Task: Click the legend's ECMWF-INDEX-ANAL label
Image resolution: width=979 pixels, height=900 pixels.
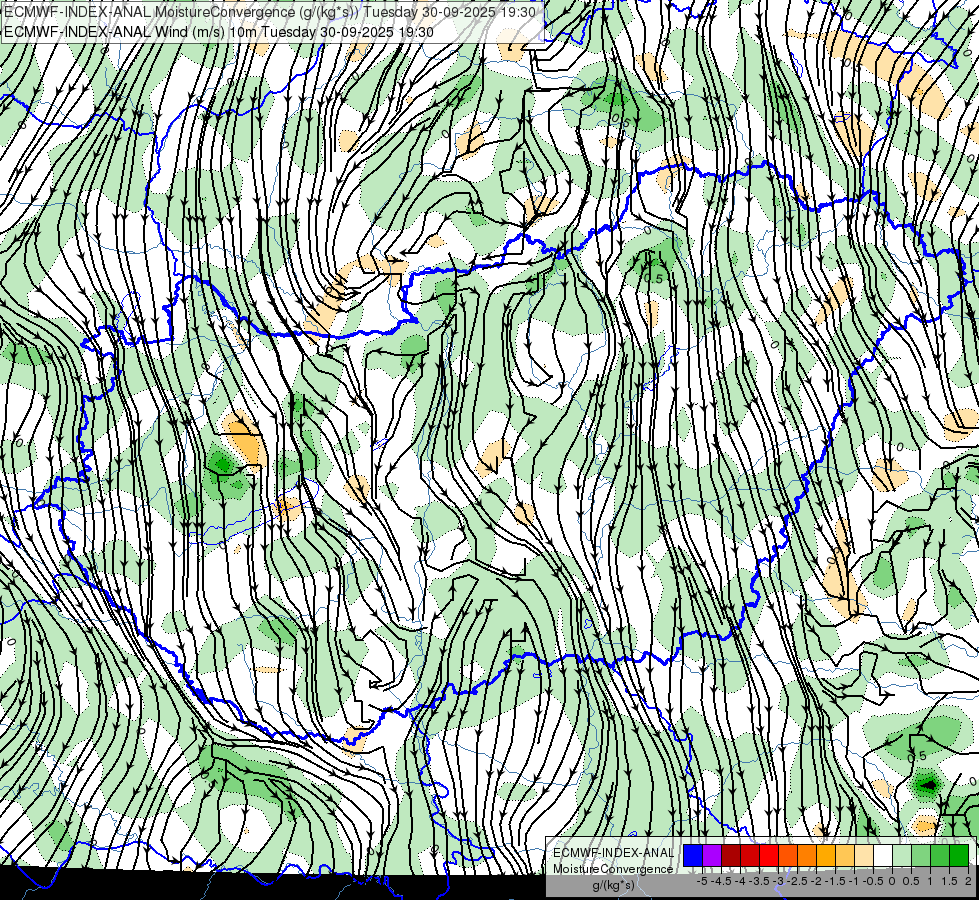Action: coord(613,853)
